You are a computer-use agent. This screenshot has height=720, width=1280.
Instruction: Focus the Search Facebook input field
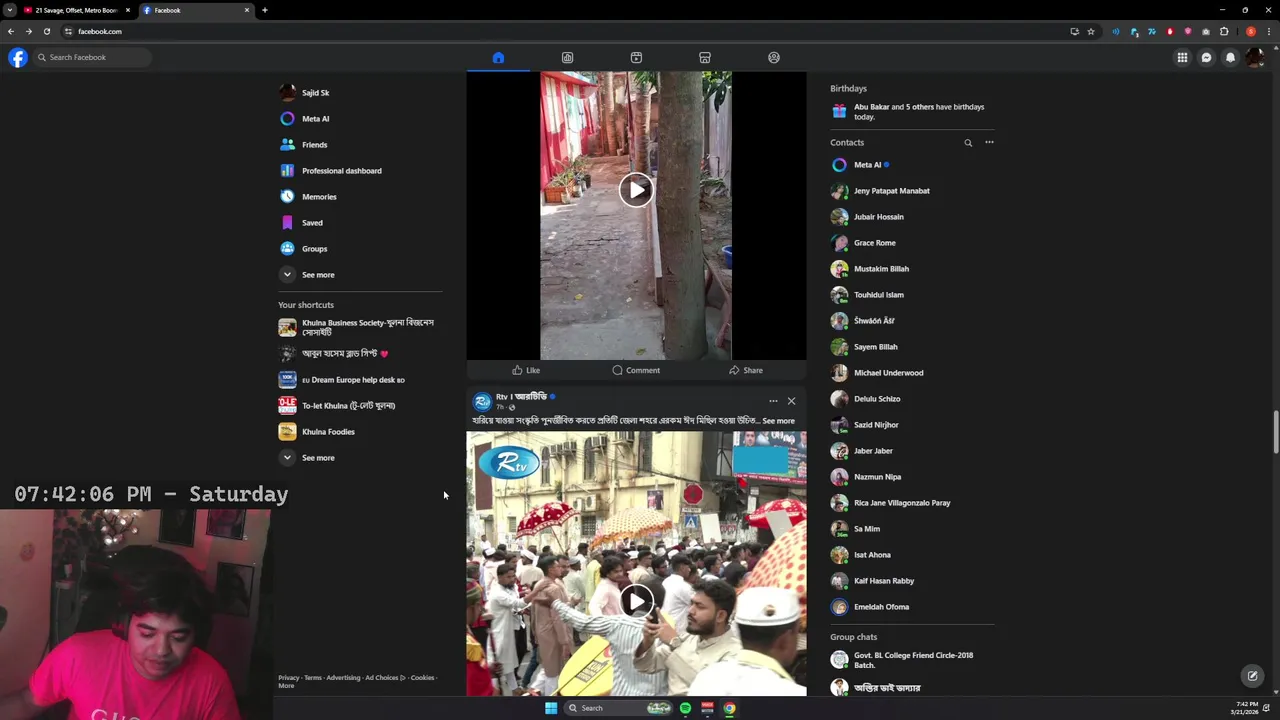coord(92,57)
